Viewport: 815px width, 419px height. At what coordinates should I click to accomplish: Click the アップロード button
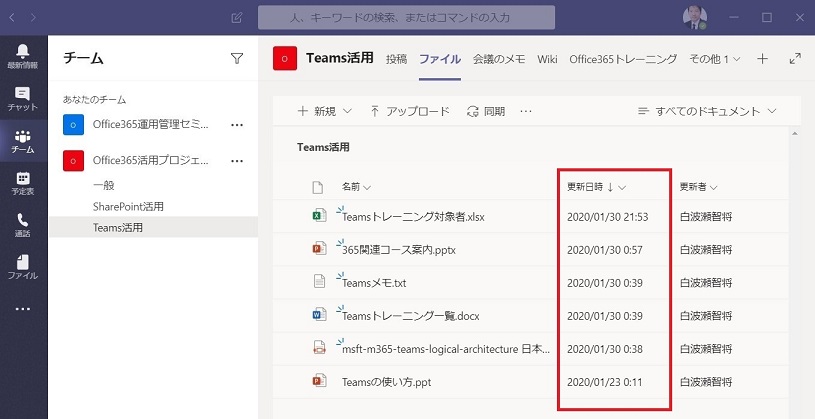[410, 111]
